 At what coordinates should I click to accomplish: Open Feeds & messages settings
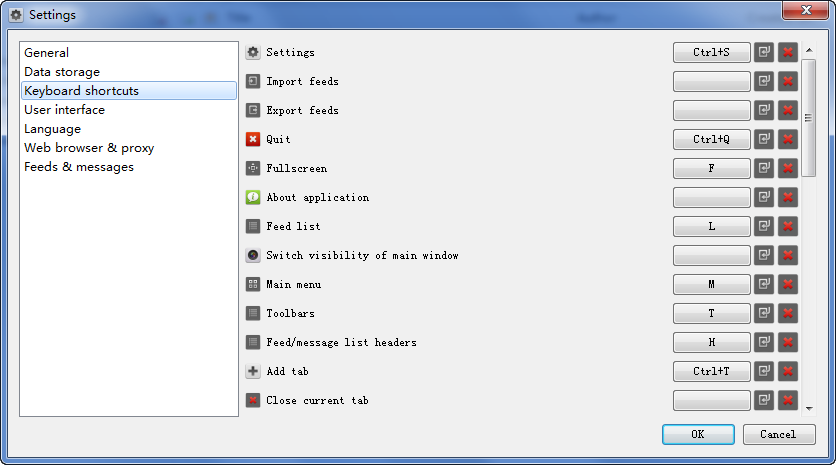(x=79, y=167)
